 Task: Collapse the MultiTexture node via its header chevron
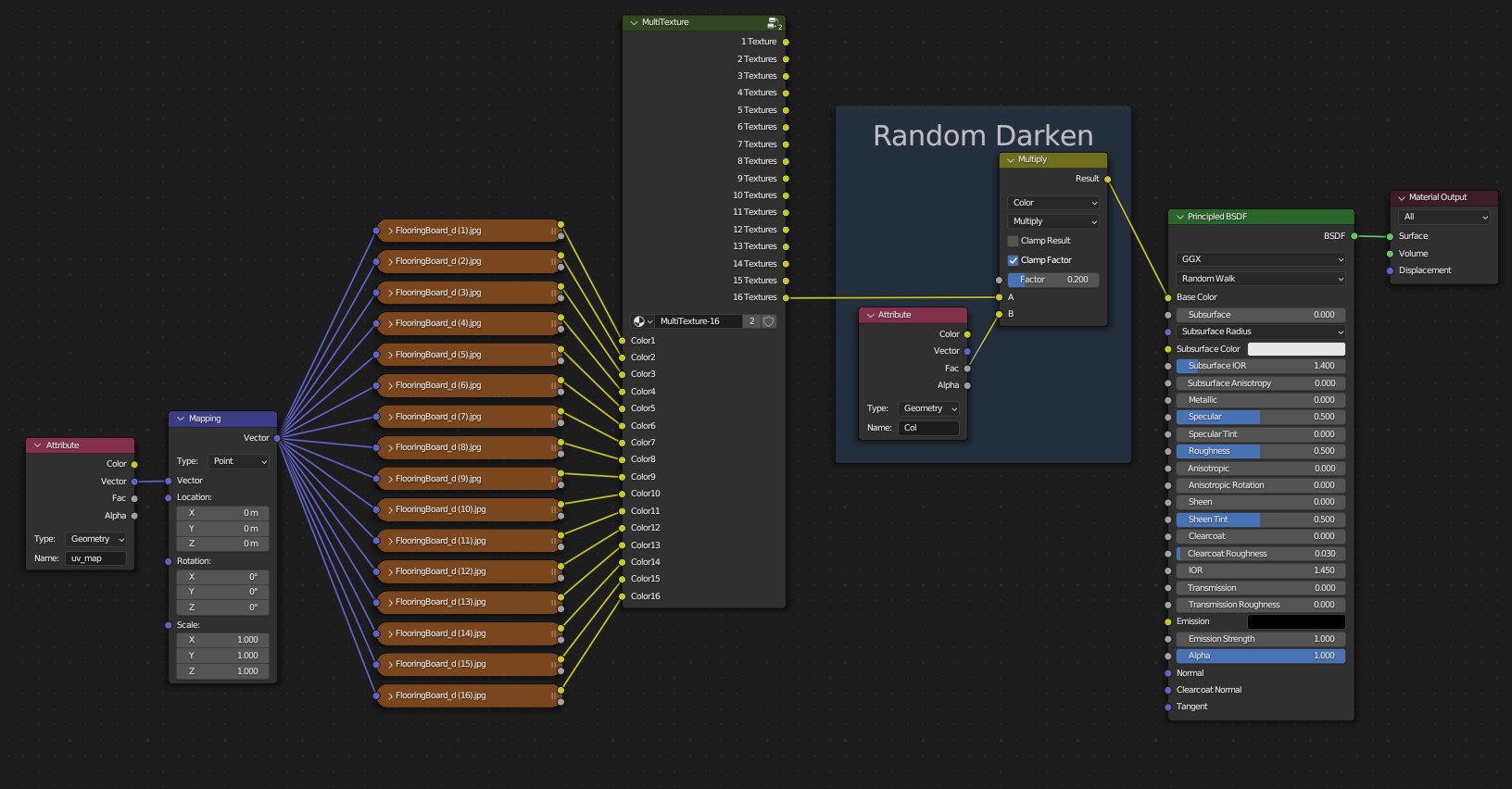[634, 22]
